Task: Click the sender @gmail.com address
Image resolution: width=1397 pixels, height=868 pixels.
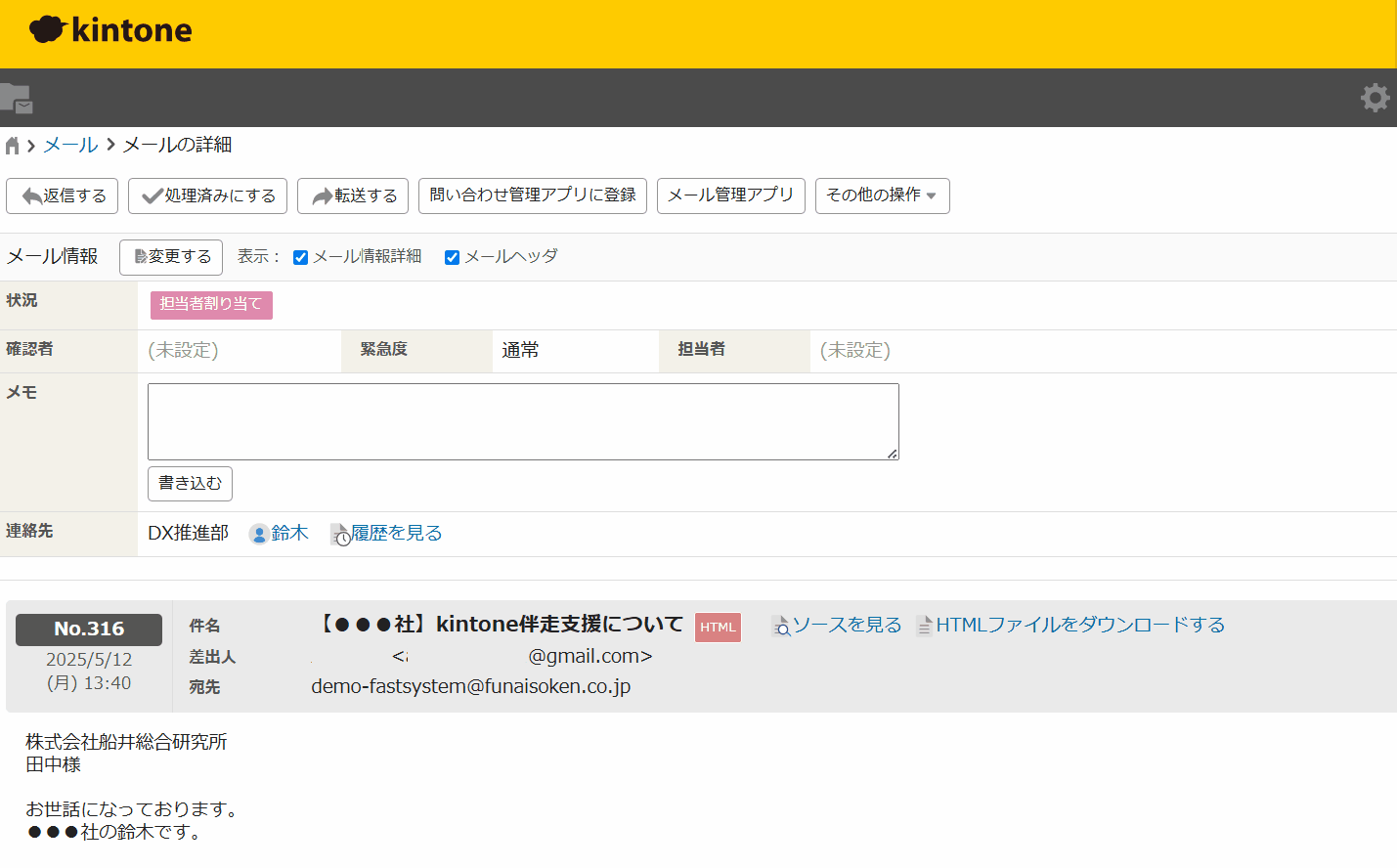Action: click(590, 656)
